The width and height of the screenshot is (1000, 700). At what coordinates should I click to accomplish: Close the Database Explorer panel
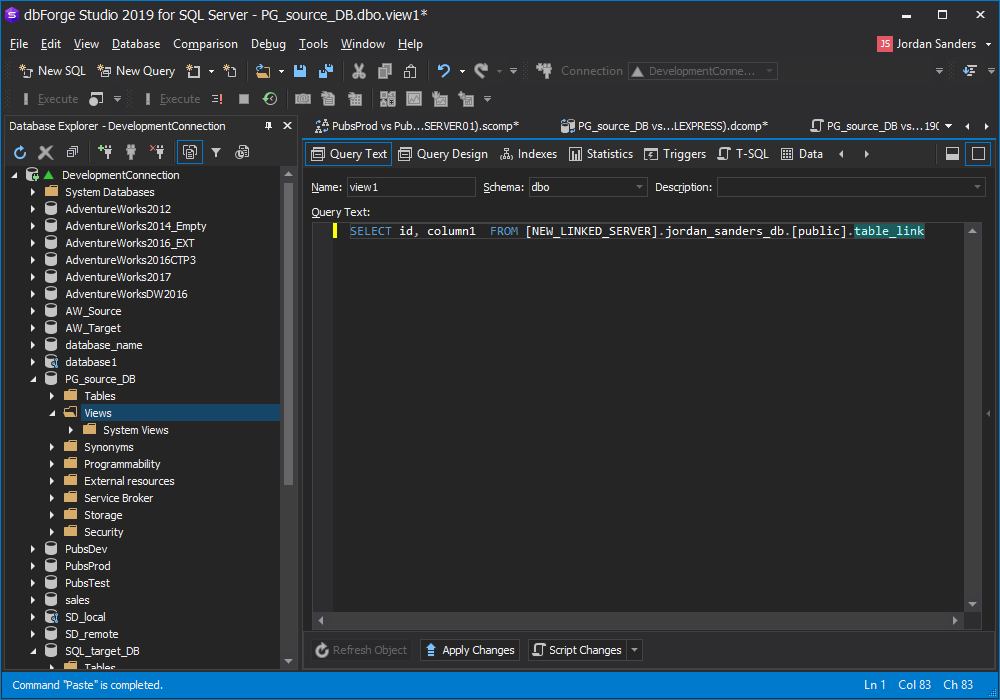(x=288, y=126)
